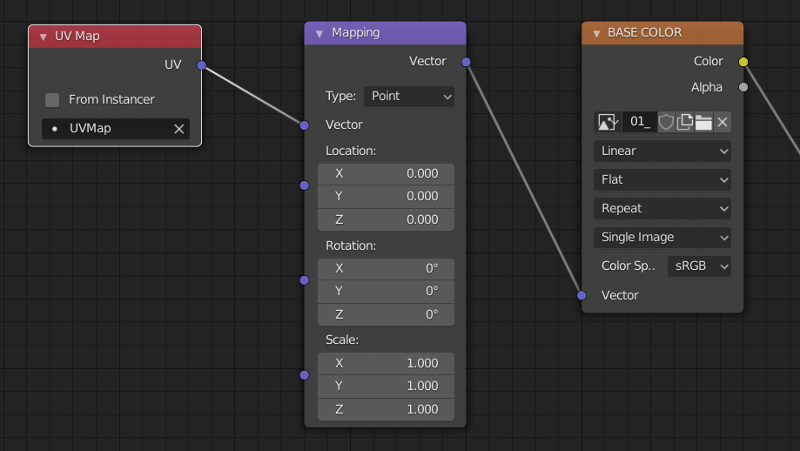The image size is (800, 451).
Task: Open the image browse icon in BASE COLOR
Action: click(607, 122)
